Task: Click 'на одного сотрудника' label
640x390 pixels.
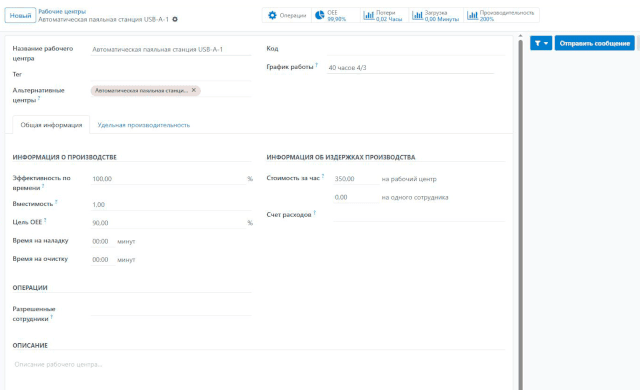Action: point(415,197)
